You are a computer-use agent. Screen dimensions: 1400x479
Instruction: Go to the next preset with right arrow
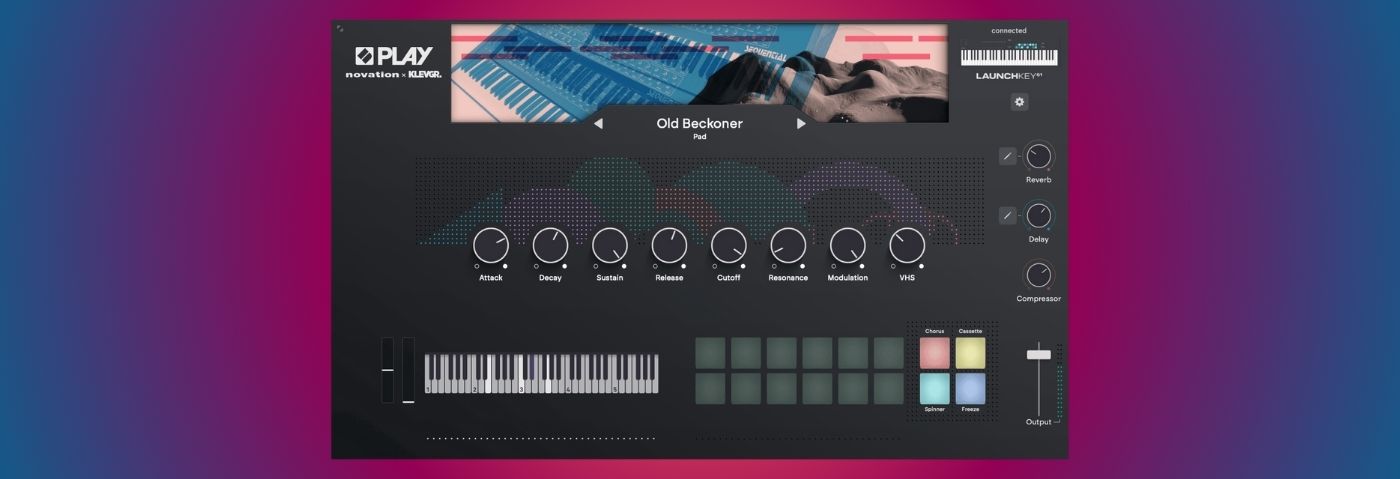[801, 124]
